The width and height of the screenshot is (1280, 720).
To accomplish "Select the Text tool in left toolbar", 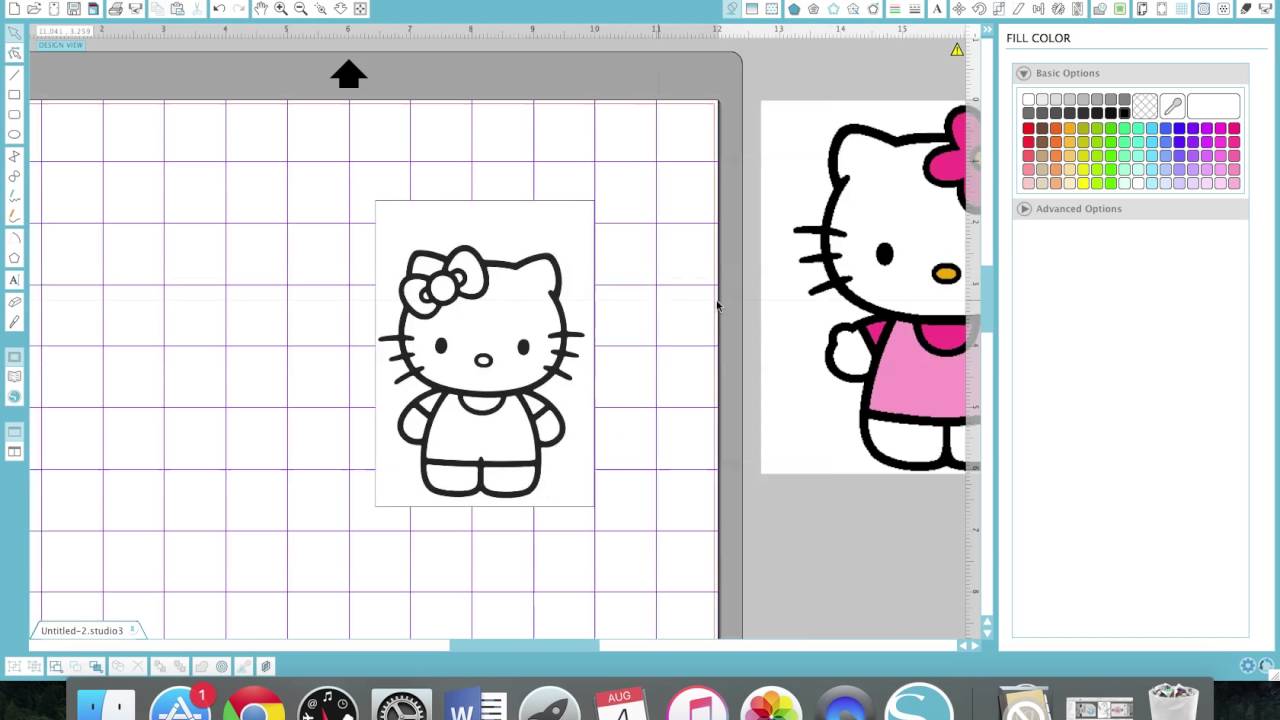I will 14,281.
